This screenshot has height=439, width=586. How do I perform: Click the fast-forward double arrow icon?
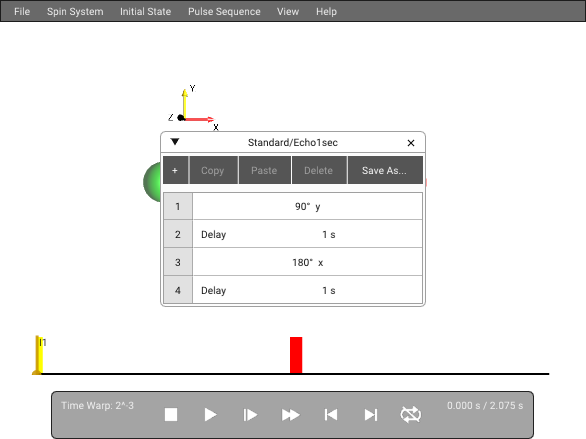(x=290, y=415)
